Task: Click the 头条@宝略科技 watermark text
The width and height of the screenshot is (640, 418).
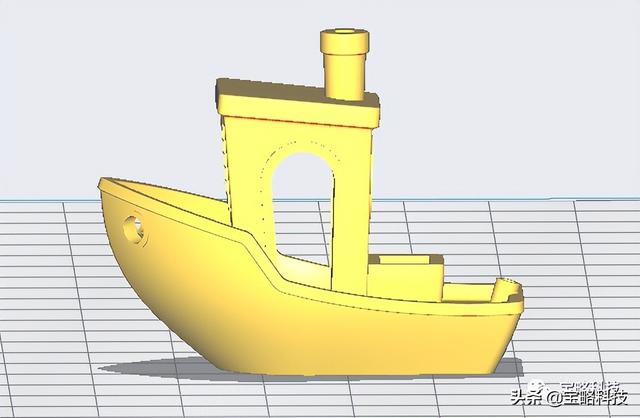Action: 565,396
